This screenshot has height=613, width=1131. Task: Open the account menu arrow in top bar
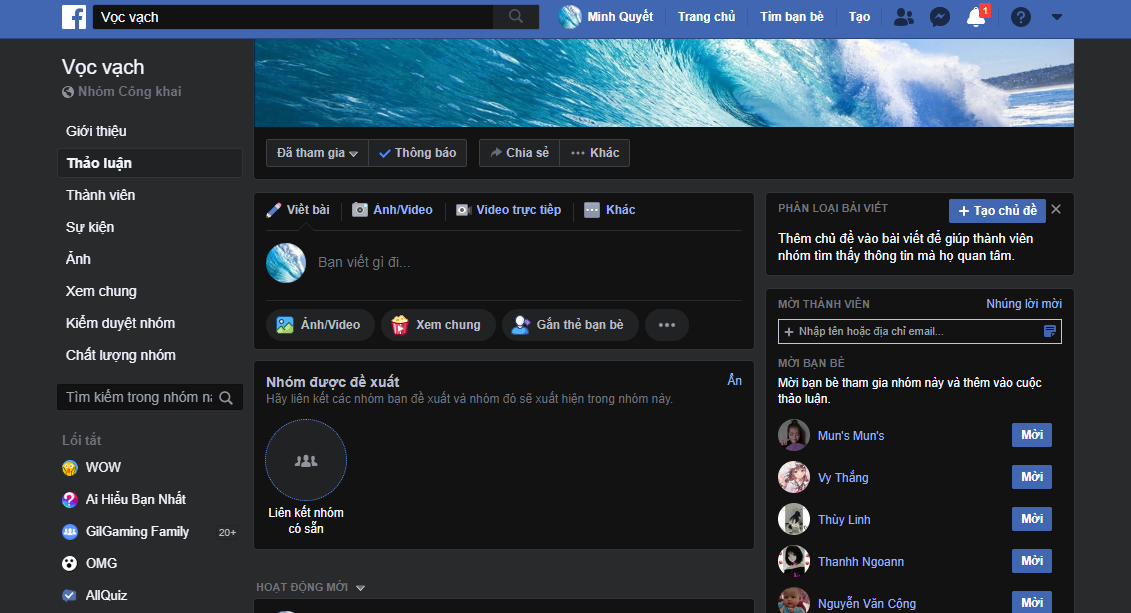pyautogui.click(x=1057, y=17)
